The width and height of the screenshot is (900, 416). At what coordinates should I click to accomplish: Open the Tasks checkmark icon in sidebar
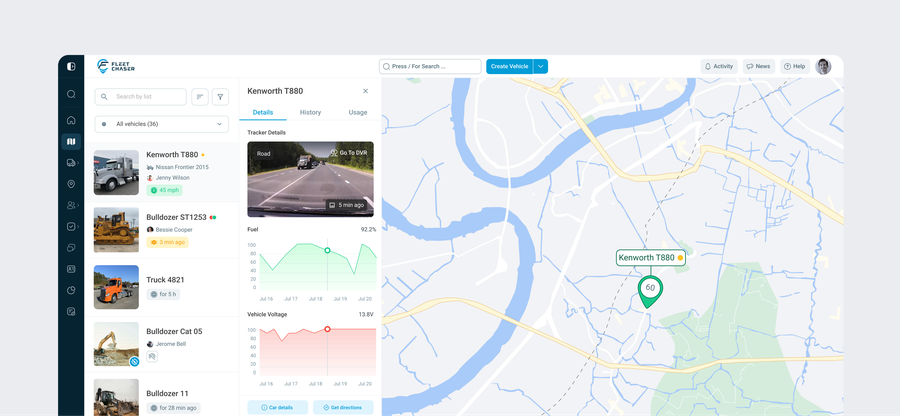point(71,227)
